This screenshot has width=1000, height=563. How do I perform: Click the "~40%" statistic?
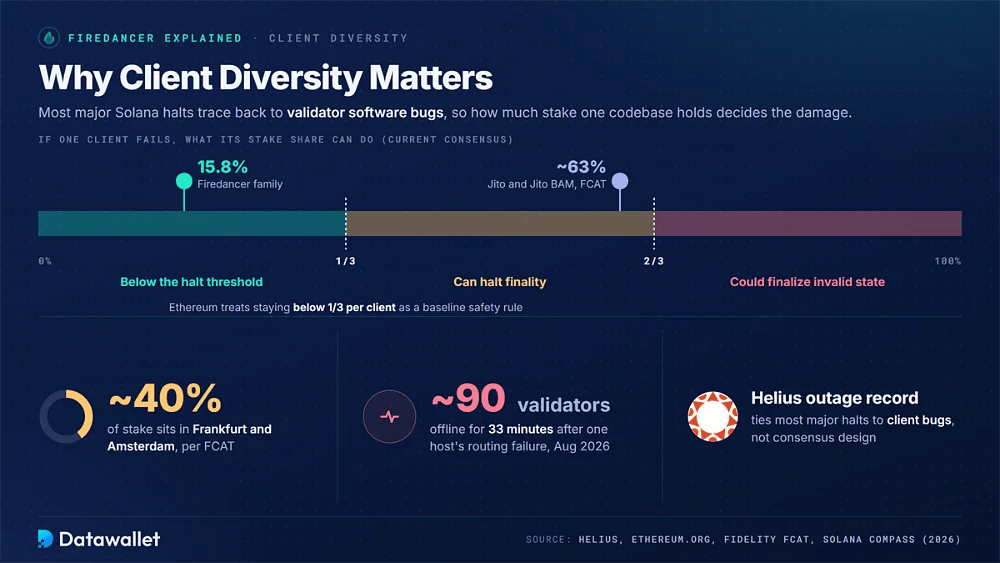165,398
